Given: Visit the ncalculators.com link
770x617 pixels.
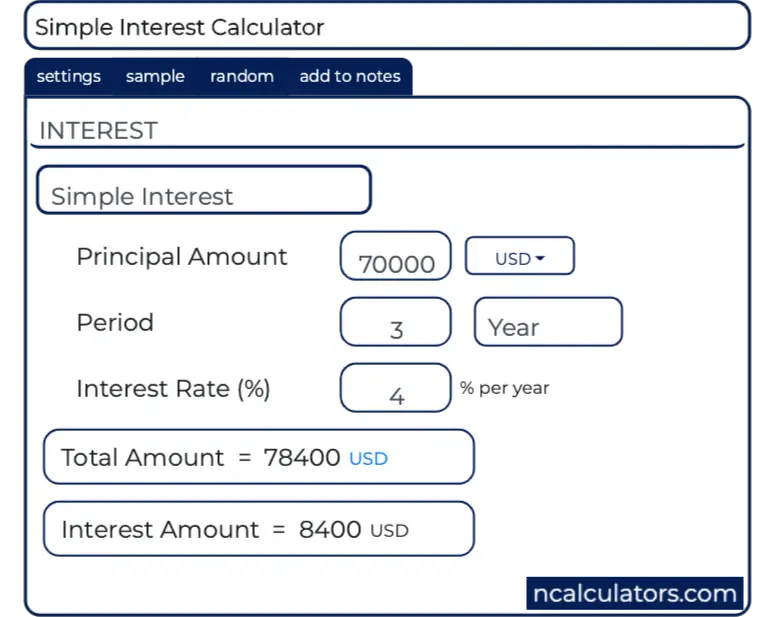Looking at the screenshot, I should pyautogui.click(x=634, y=593).
